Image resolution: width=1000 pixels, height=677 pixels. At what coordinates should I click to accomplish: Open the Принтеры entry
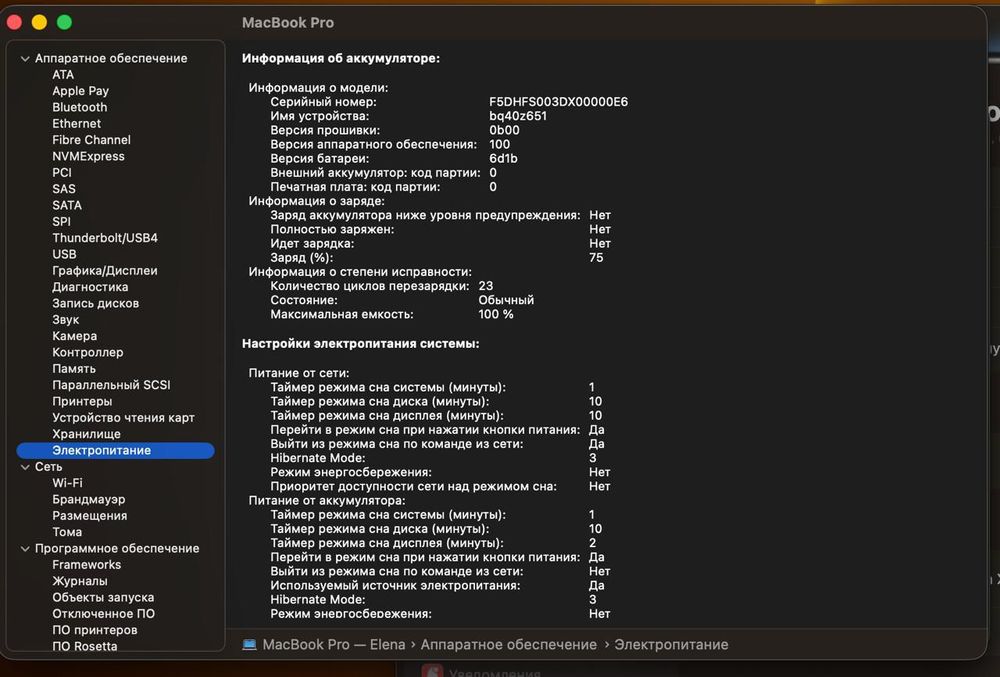pyautogui.click(x=82, y=402)
